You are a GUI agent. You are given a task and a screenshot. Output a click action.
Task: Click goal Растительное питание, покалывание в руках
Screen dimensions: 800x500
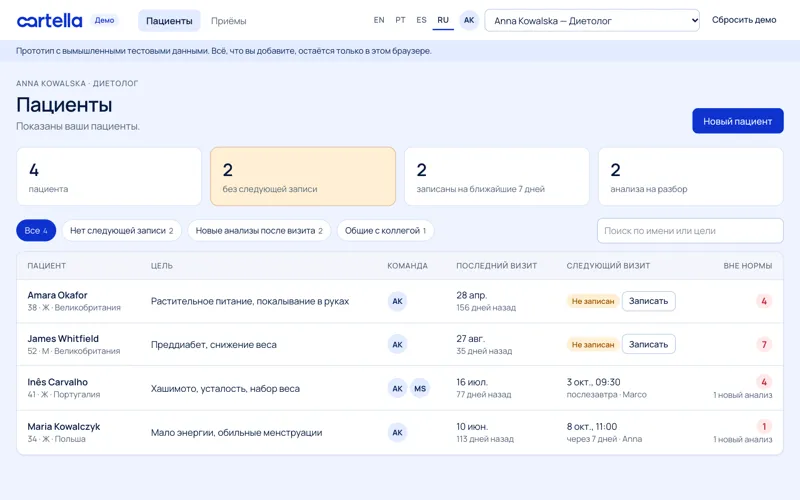[250, 302]
